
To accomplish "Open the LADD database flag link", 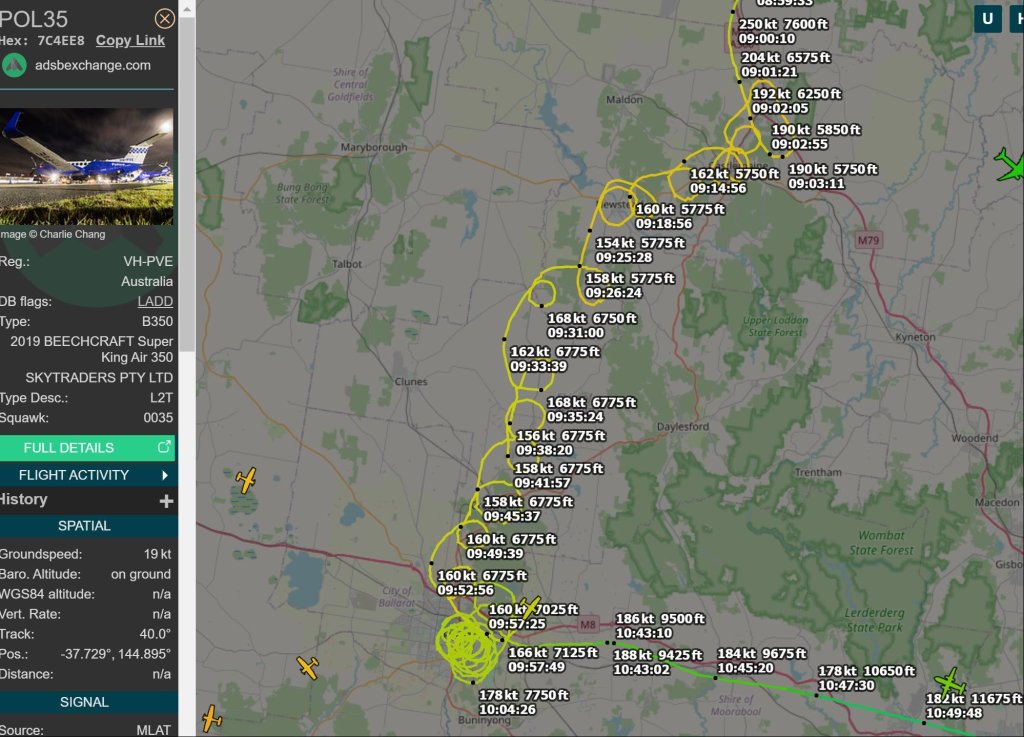I will tap(155, 301).
